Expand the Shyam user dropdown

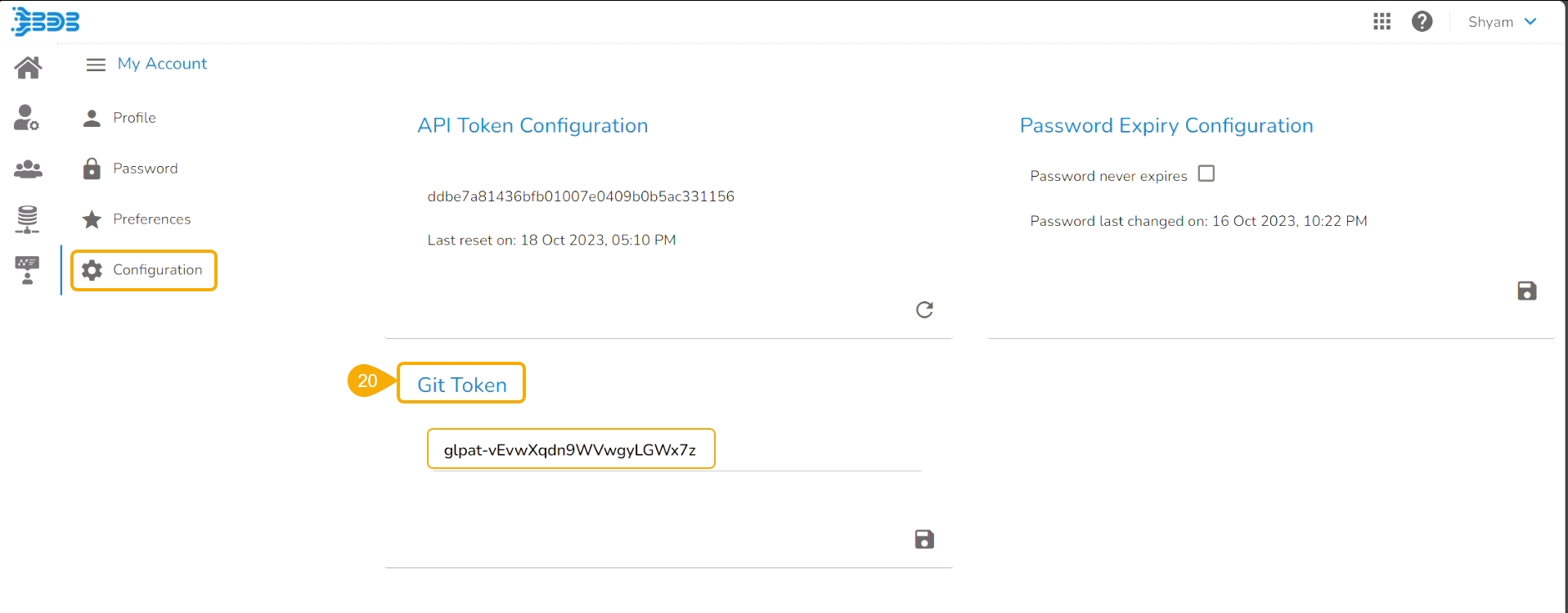[x=1502, y=22]
